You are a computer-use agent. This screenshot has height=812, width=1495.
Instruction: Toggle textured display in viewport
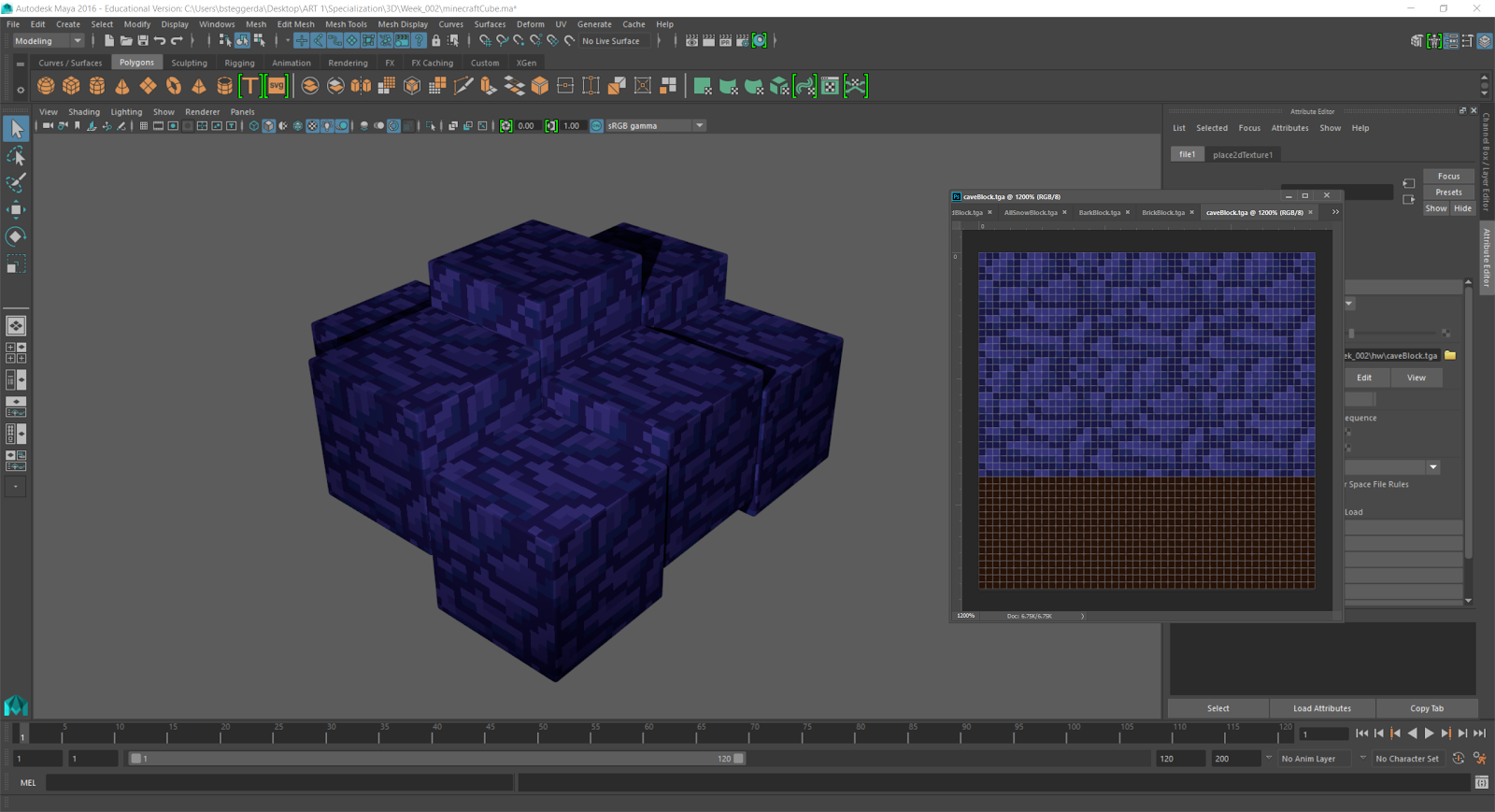(313, 125)
